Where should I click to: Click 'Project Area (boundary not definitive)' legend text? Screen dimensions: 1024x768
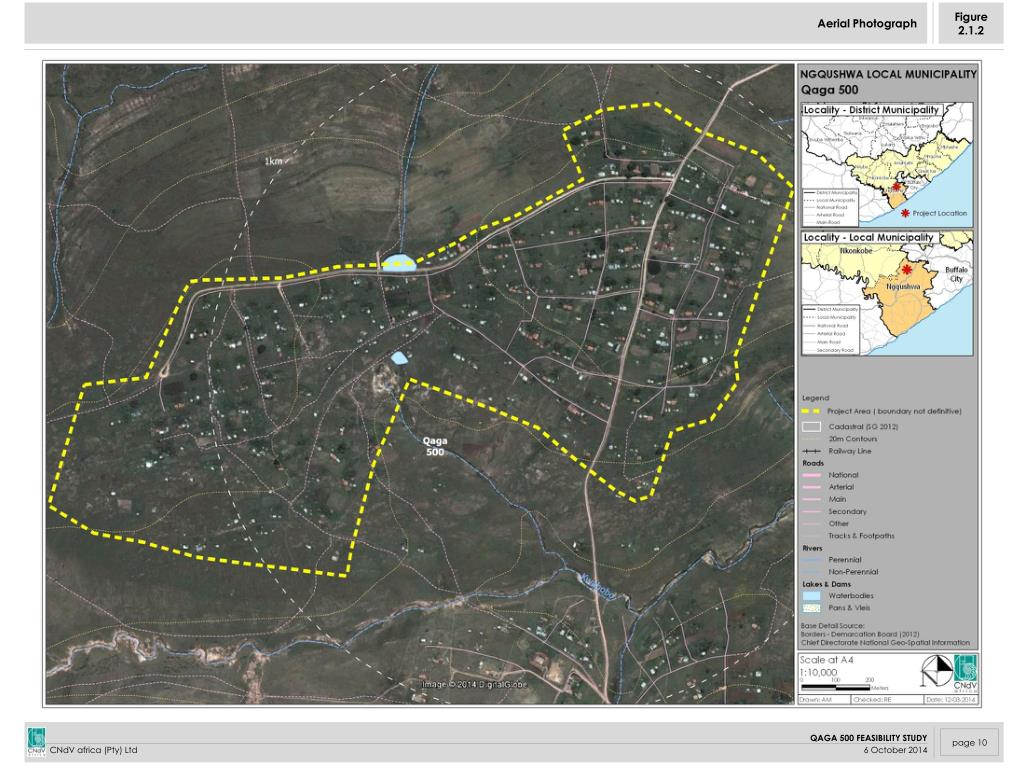(894, 411)
